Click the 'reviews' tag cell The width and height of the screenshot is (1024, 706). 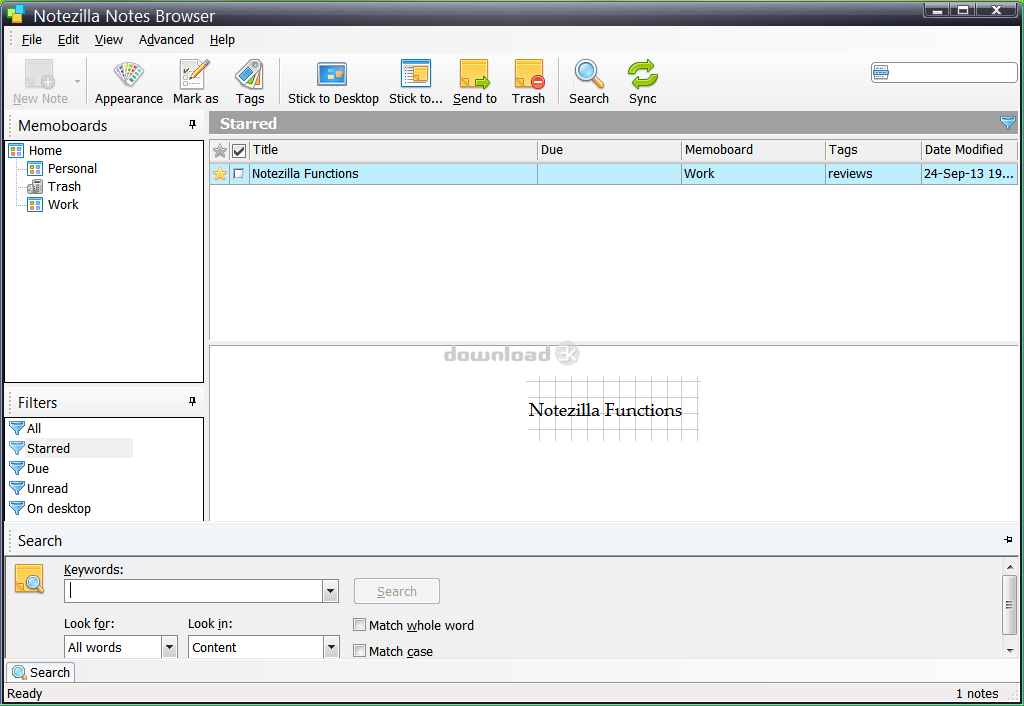pos(873,174)
